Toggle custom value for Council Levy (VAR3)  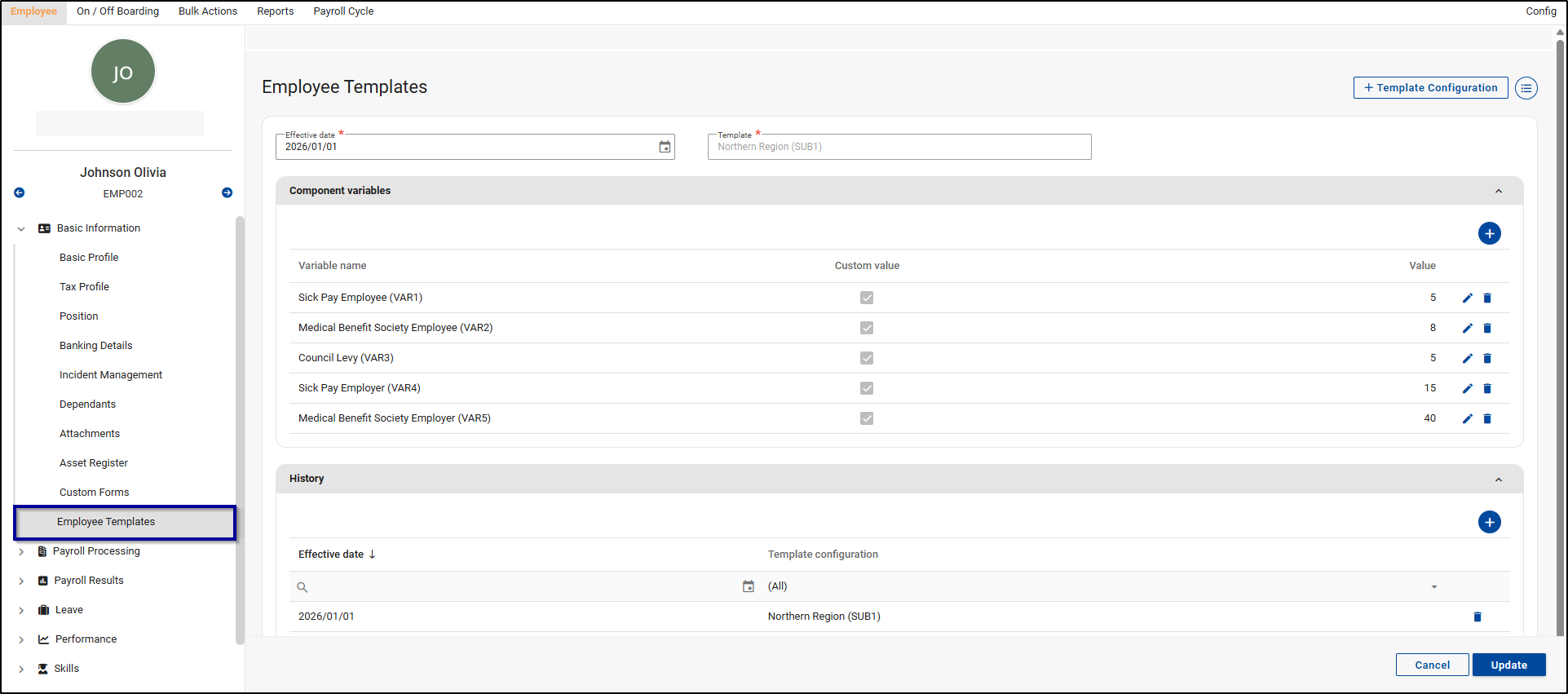866,358
